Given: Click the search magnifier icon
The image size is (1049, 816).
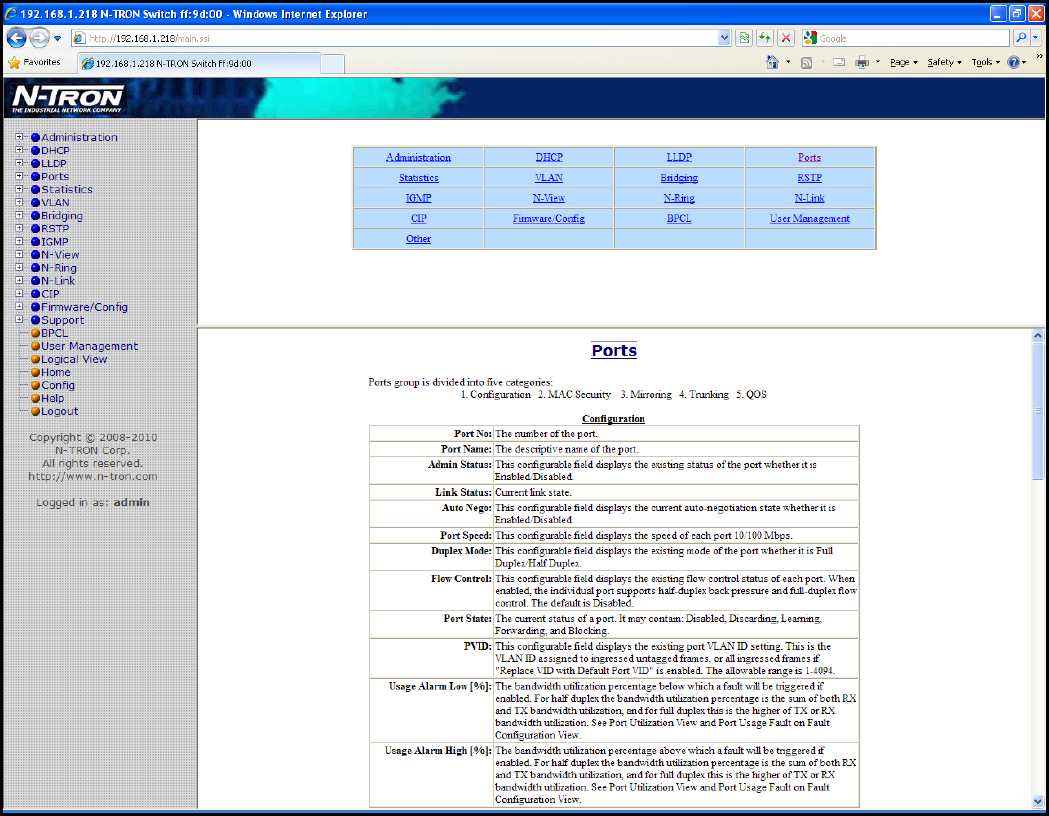Looking at the screenshot, I should point(1021,38).
